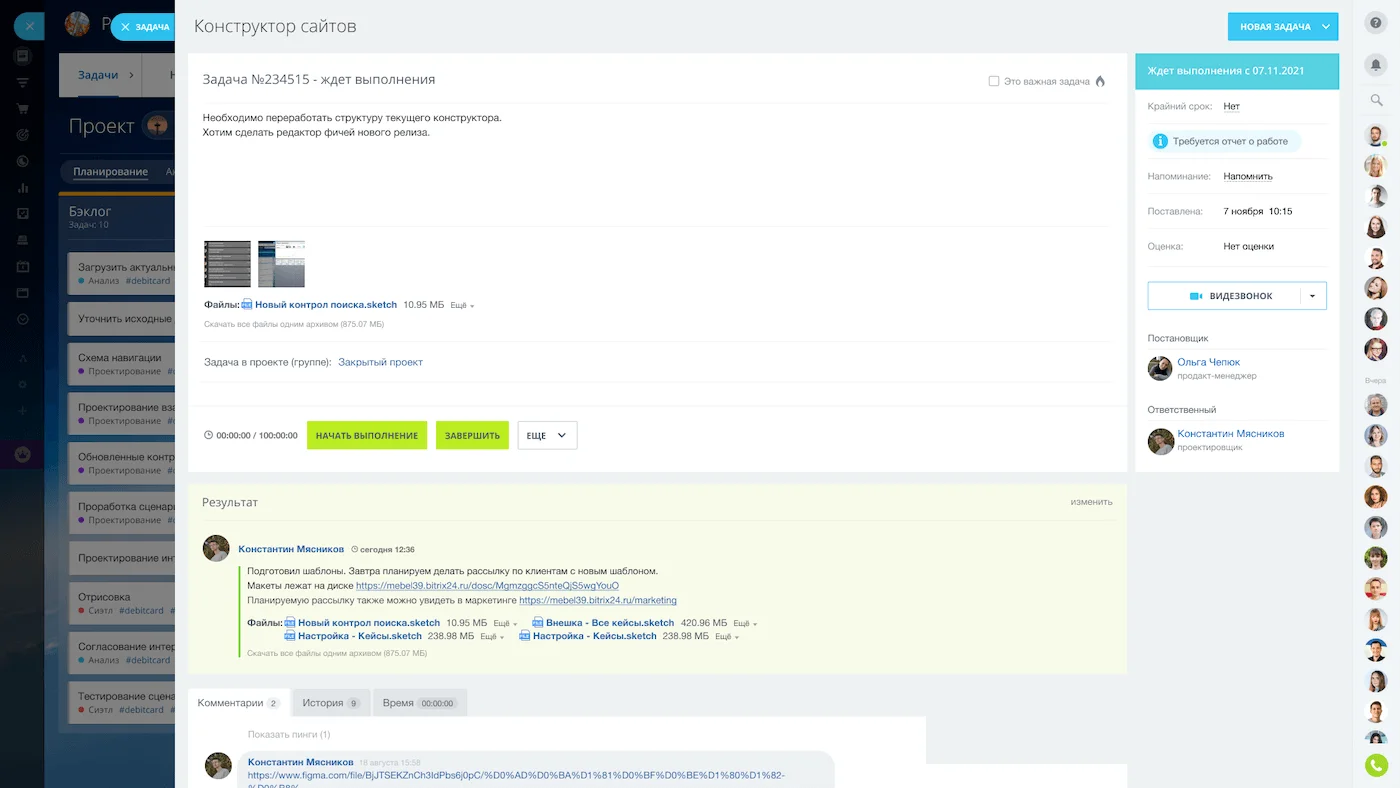Image resolution: width=1400 pixels, height=788 pixels.
Task: Open the 'Закрытый проект' link
Action: 380,362
